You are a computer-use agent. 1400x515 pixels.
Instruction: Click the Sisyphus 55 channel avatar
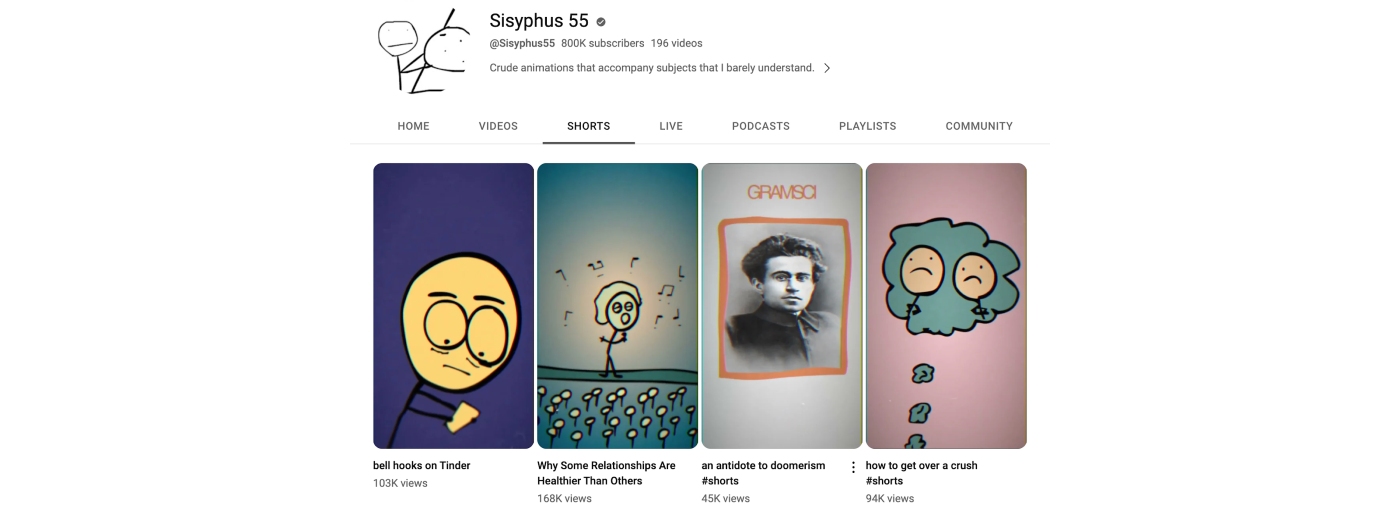[424, 51]
